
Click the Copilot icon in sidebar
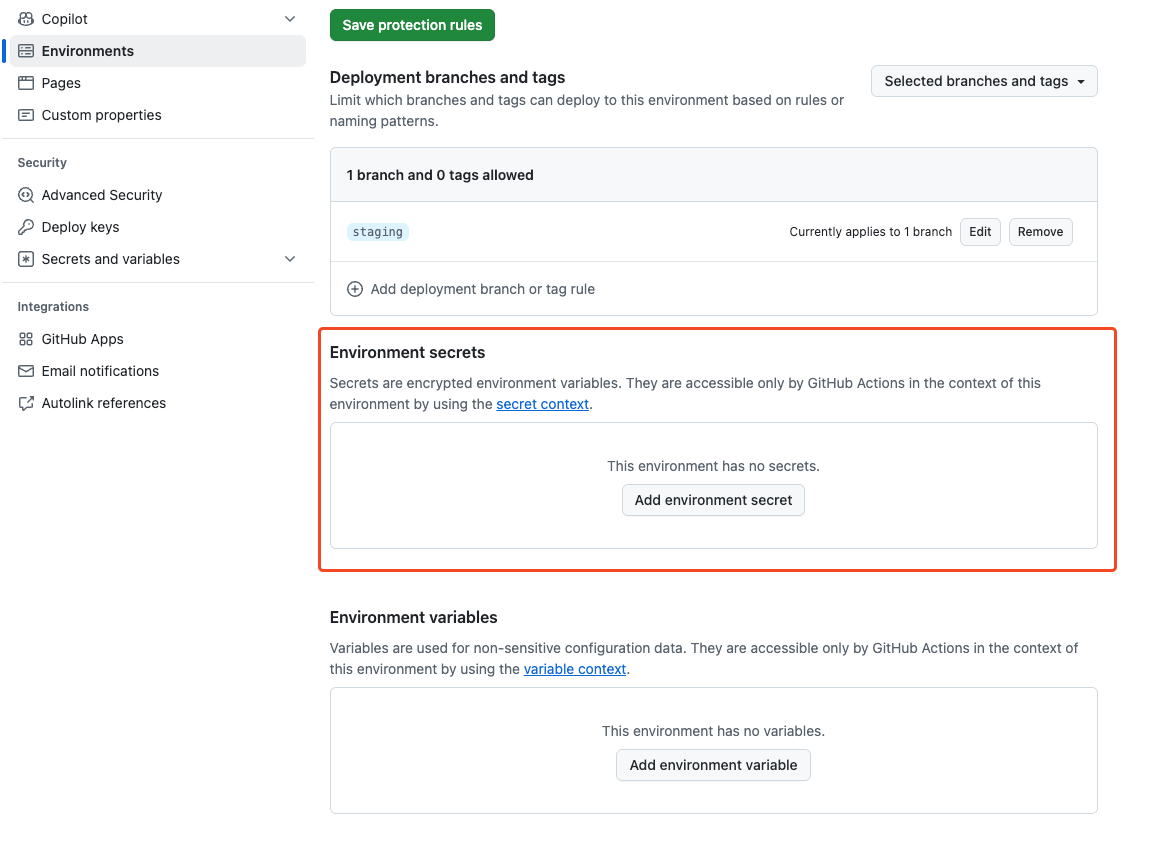click(x=26, y=19)
